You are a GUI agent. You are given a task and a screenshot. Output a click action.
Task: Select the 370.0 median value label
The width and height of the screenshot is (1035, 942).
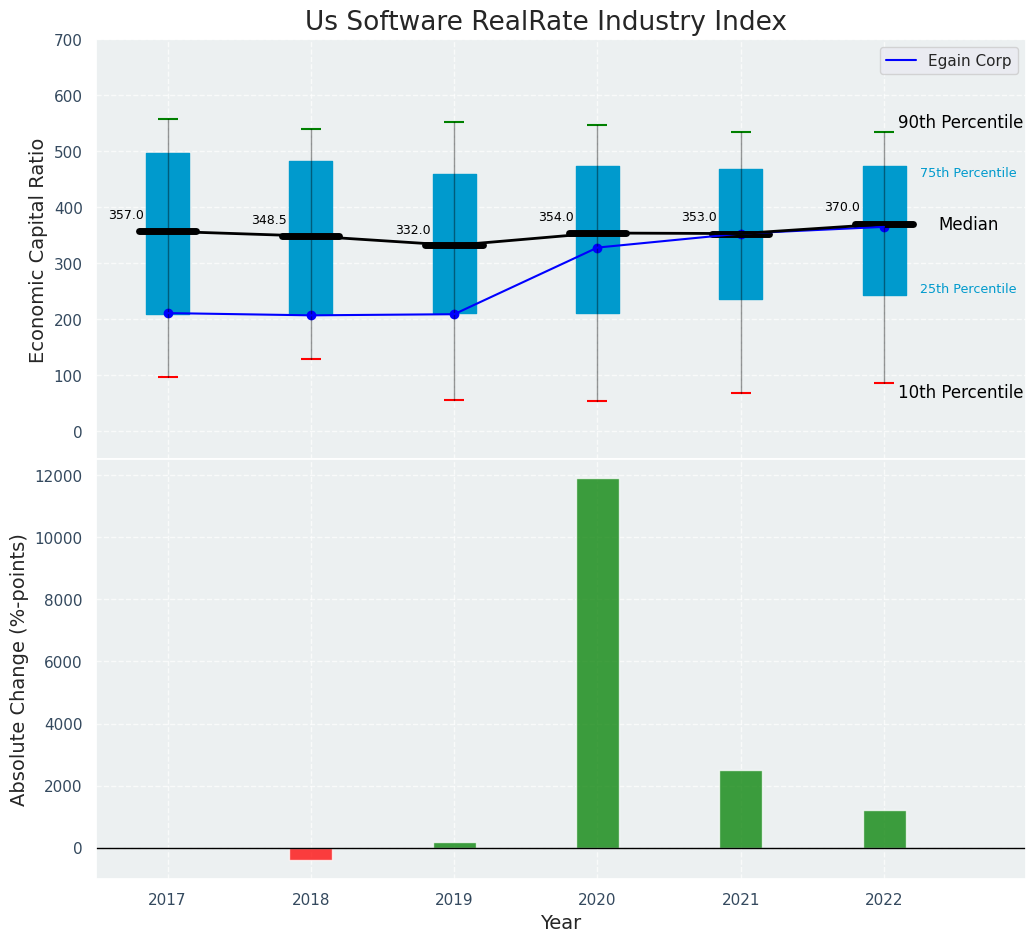pos(841,207)
